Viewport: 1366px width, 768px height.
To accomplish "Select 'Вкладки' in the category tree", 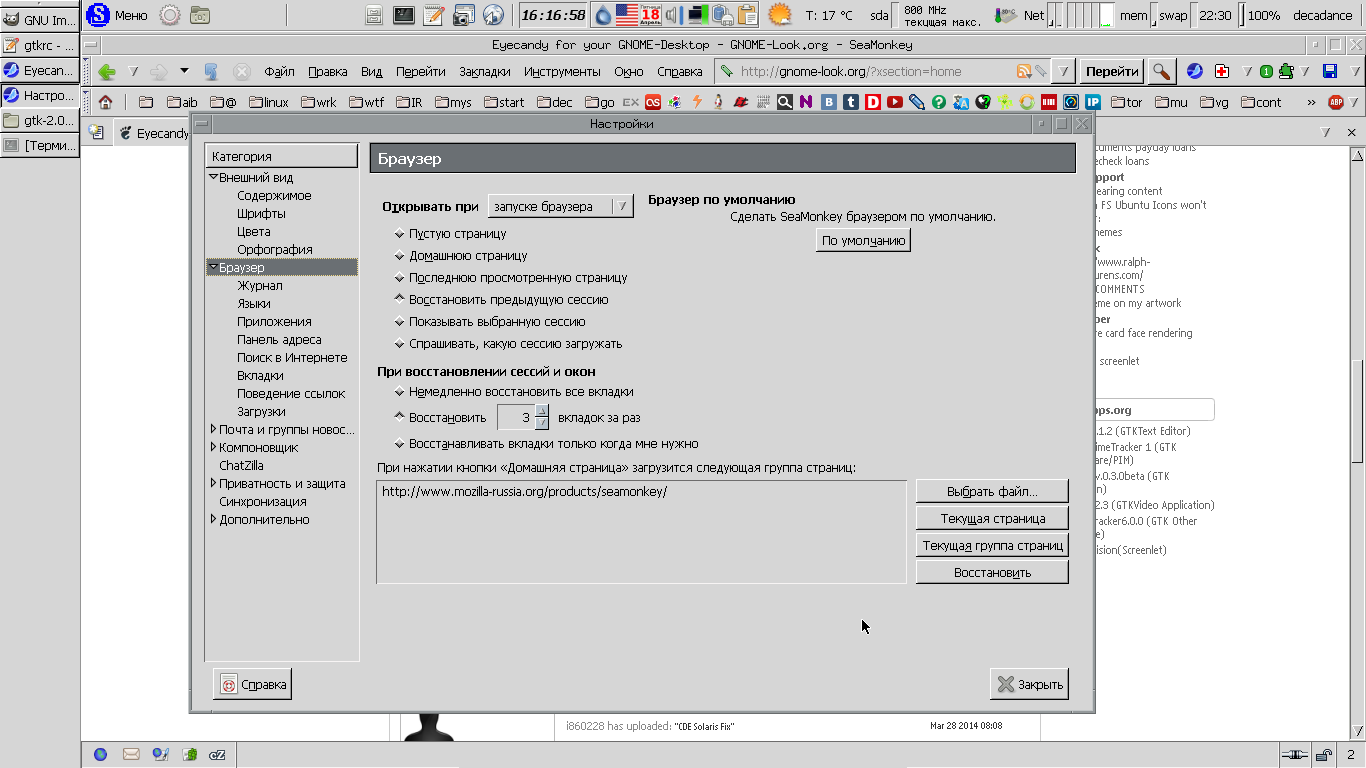I will coord(260,376).
